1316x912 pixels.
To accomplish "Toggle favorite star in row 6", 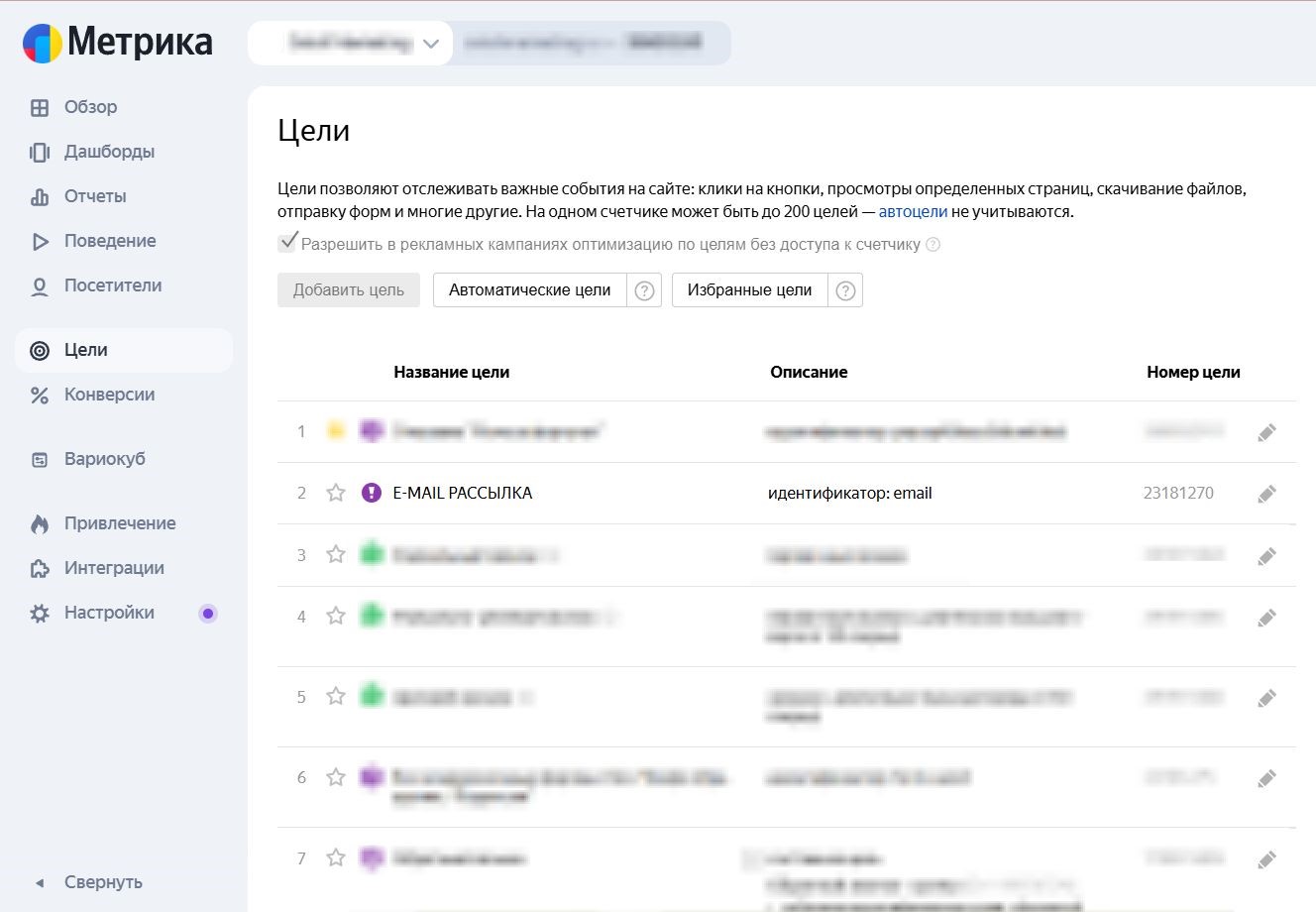I will click(336, 777).
